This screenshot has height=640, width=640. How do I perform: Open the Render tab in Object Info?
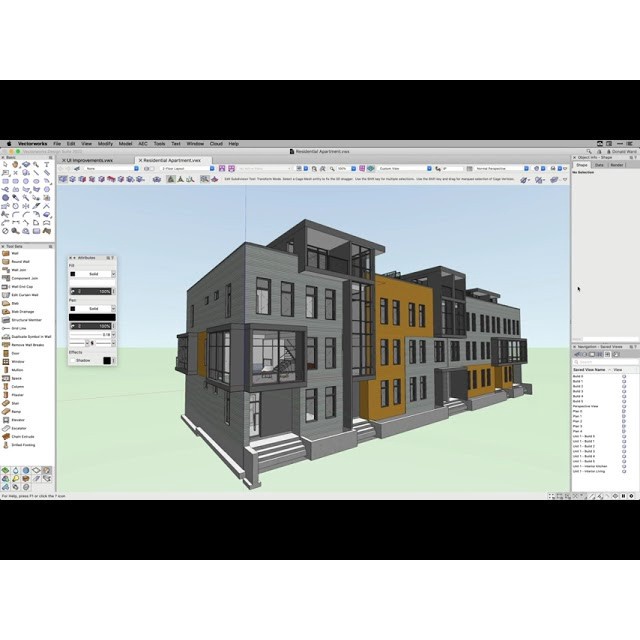point(617,165)
